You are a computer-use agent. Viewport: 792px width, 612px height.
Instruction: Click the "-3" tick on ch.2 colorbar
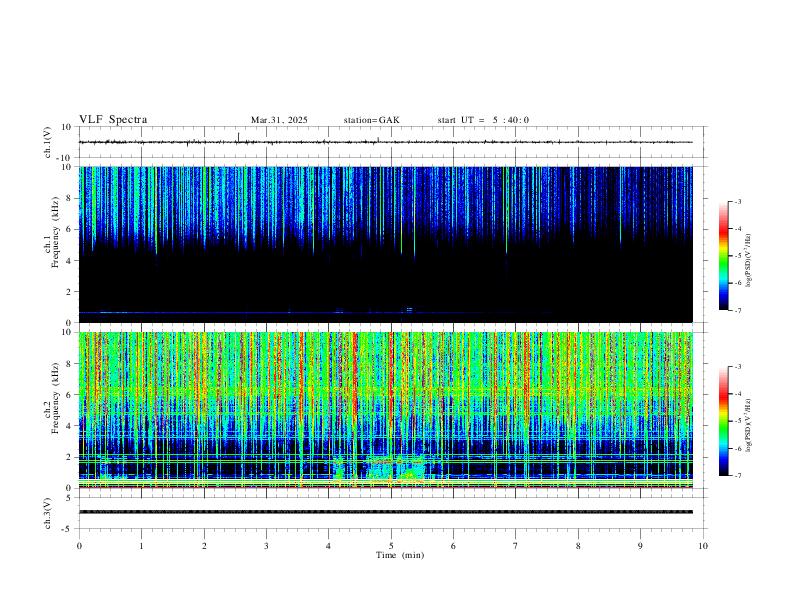(x=738, y=367)
